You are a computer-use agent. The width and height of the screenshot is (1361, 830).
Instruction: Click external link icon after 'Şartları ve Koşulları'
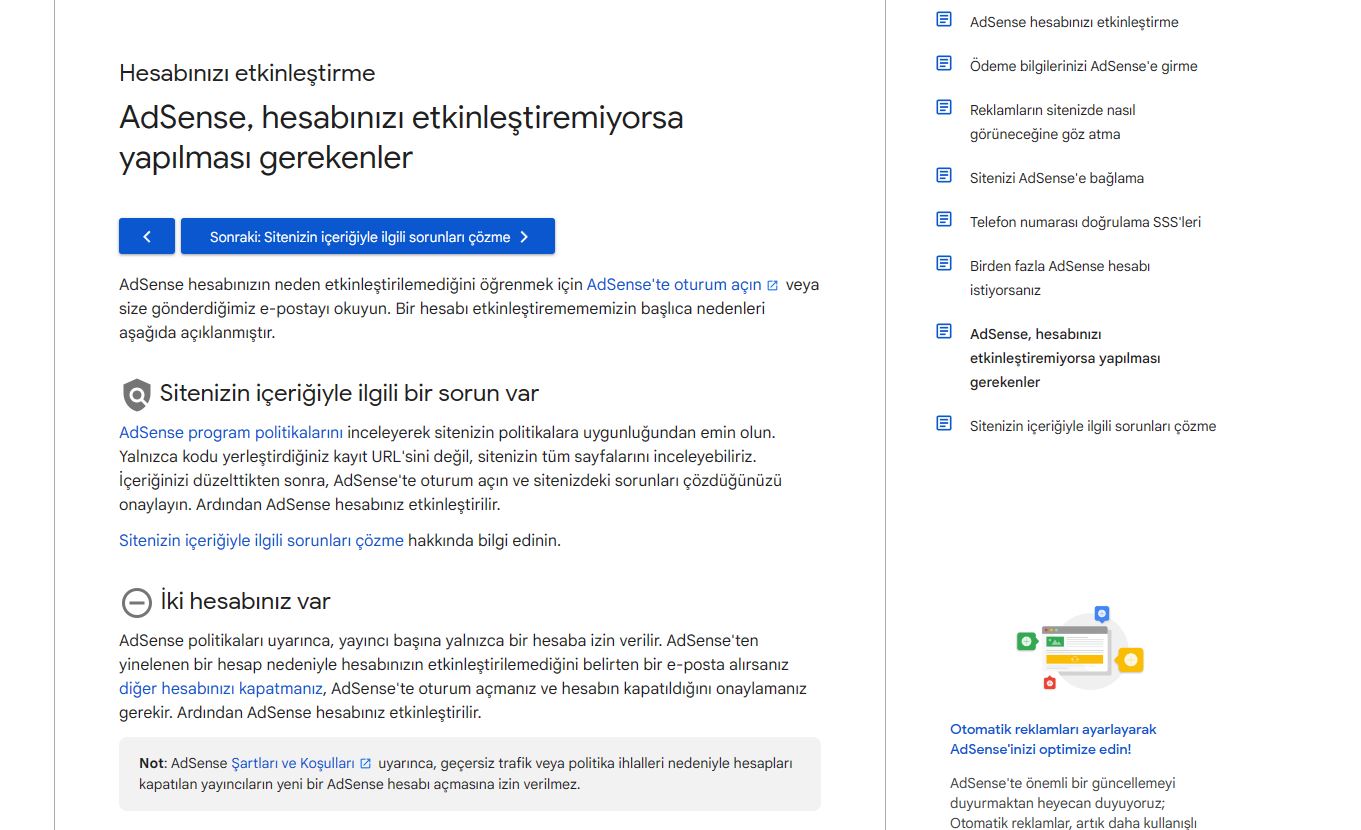[366, 764]
